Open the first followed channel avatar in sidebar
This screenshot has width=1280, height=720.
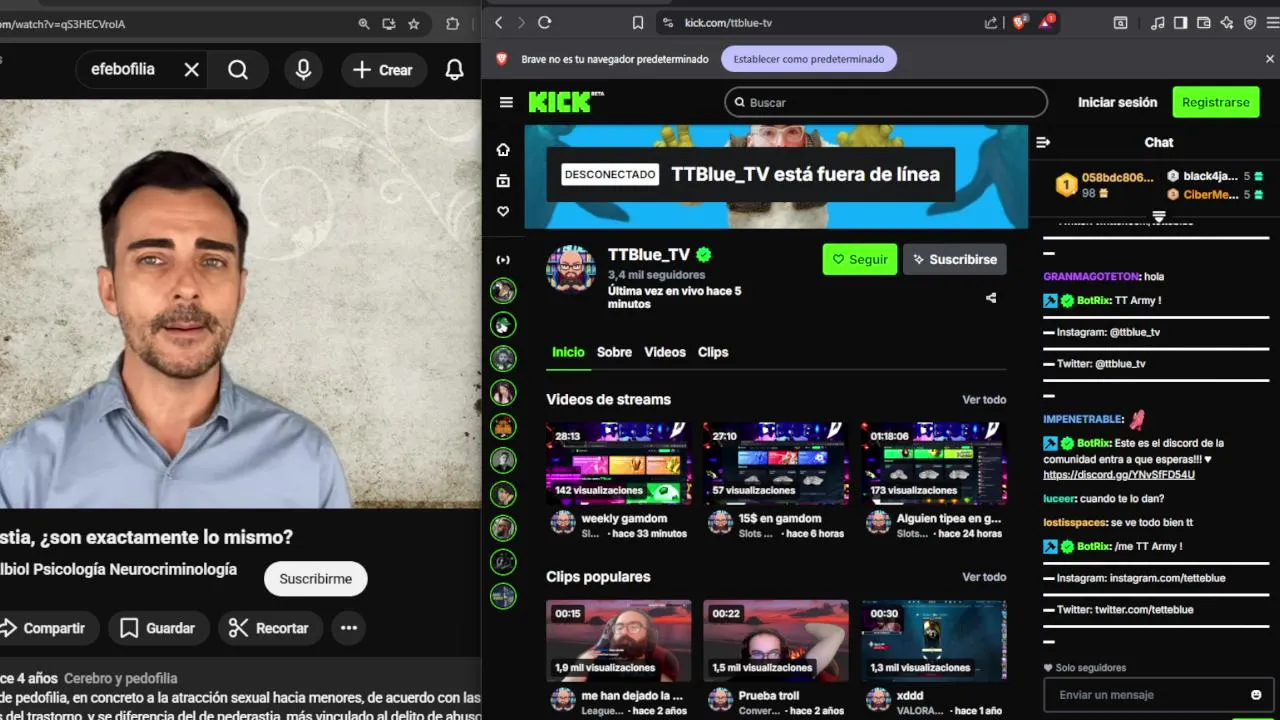[x=503, y=291]
